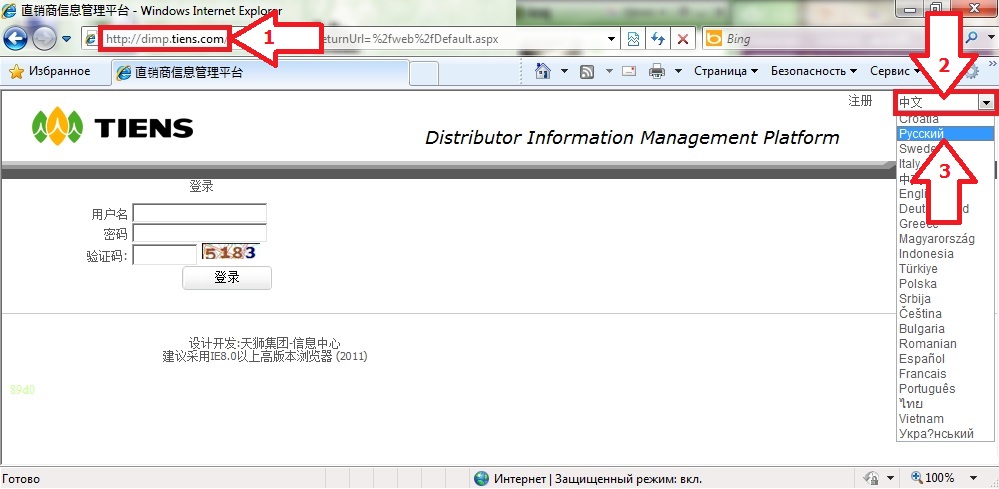Click the browser Back arrow button
This screenshot has width=999, height=489.
click(15, 39)
